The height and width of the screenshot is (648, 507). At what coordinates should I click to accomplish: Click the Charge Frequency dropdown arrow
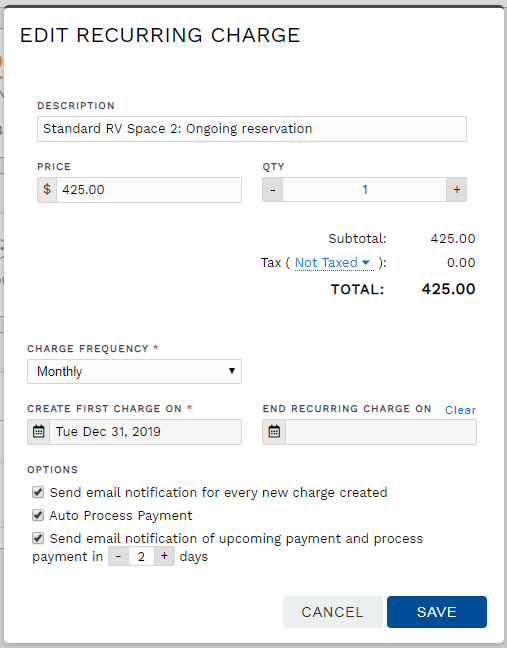[232, 371]
